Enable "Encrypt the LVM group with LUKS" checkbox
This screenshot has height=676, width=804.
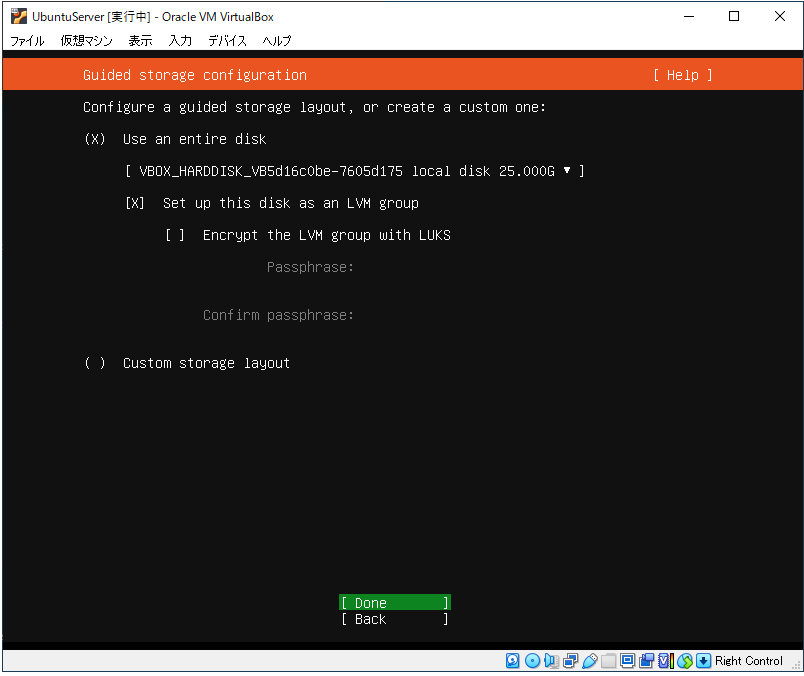pos(175,235)
